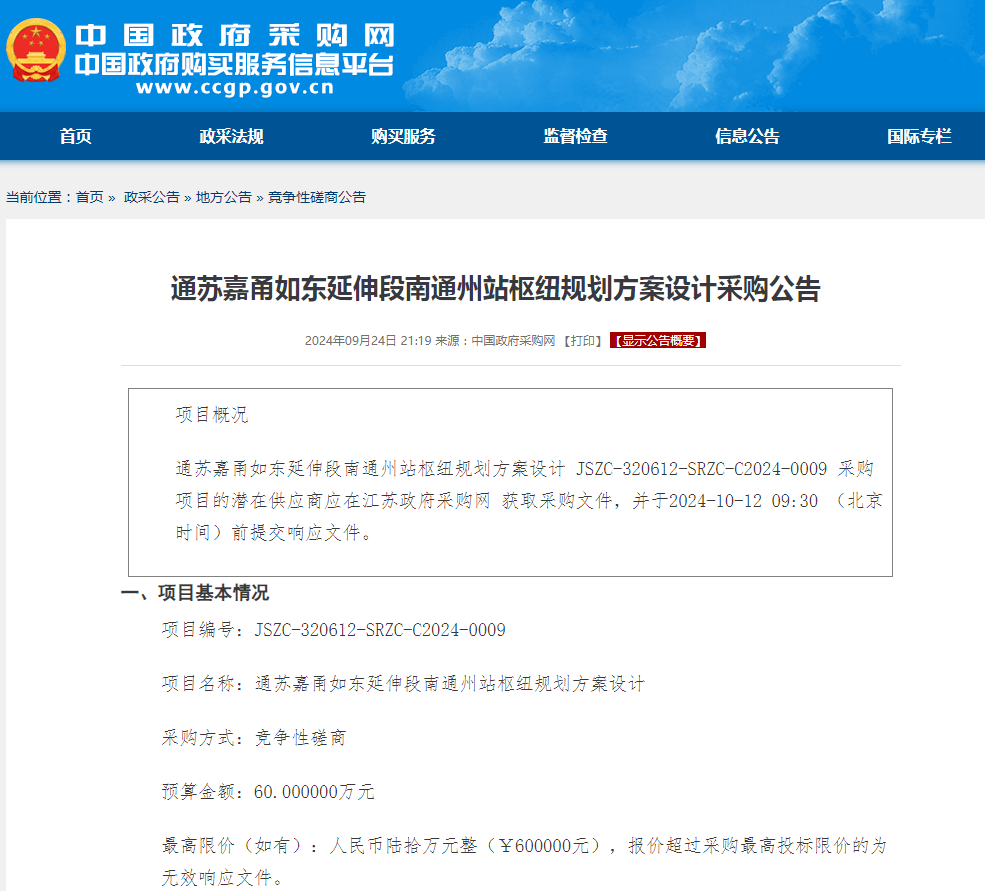This screenshot has width=985, height=891.
Task: Go to 政采公告 in the breadcrumb
Action: [x=151, y=197]
